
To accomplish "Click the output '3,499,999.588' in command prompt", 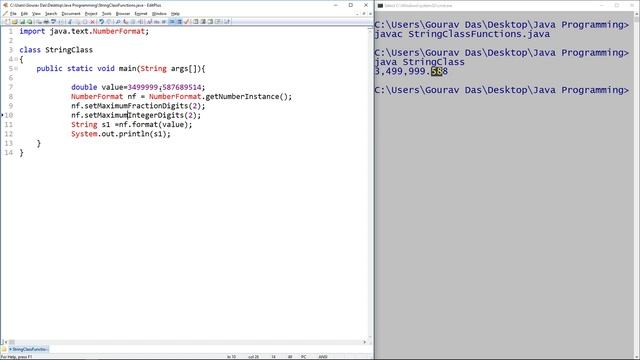I will 411,71.
